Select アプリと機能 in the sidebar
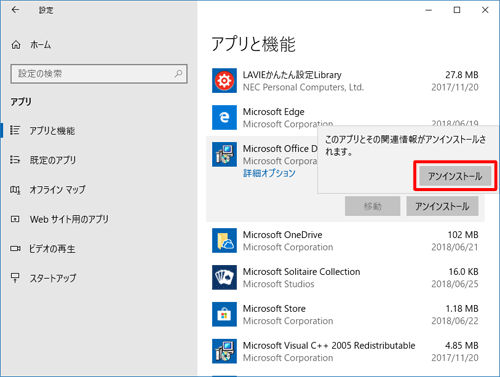The width and height of the screenshot is (500, 377). tap(52, 131)
